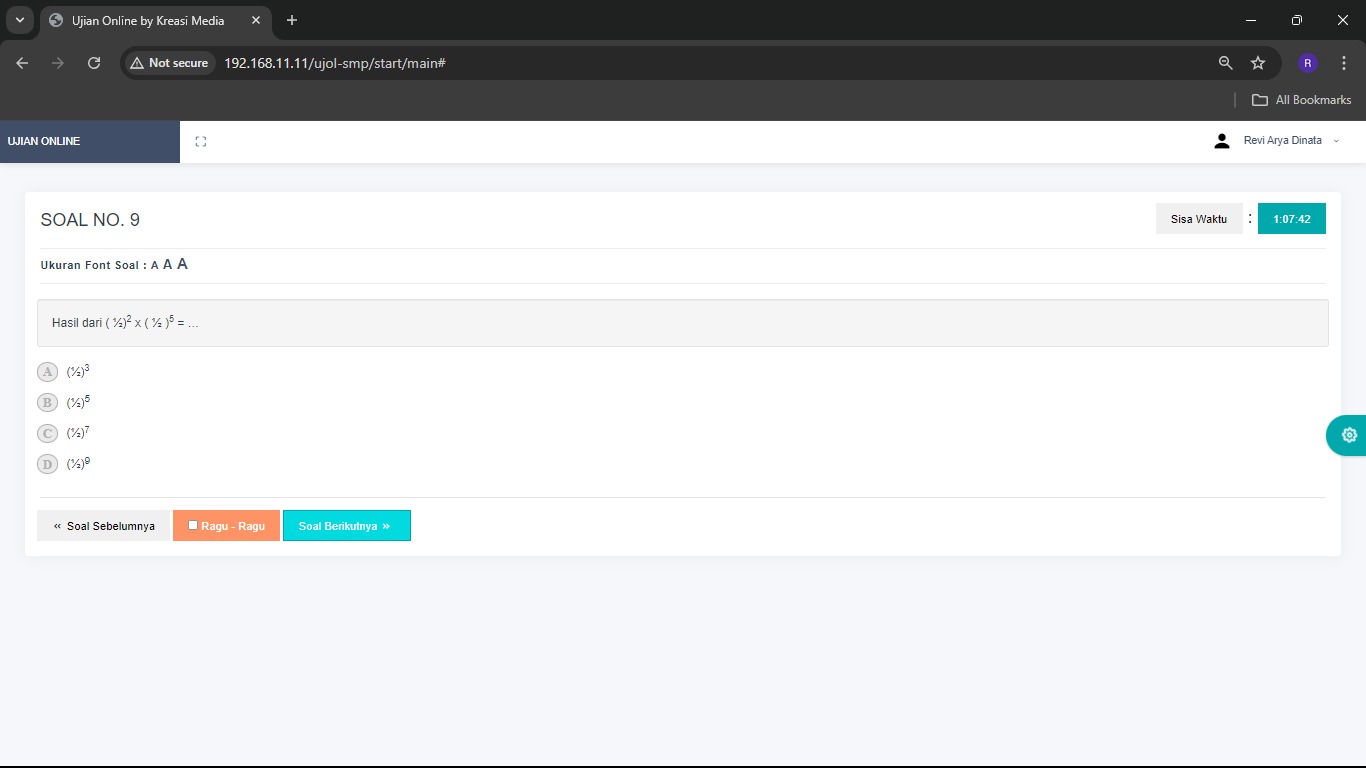Click the remaining time counter 1:07:42
The width and height of the screenshot is (1366, 768).
coord(1292,219)
